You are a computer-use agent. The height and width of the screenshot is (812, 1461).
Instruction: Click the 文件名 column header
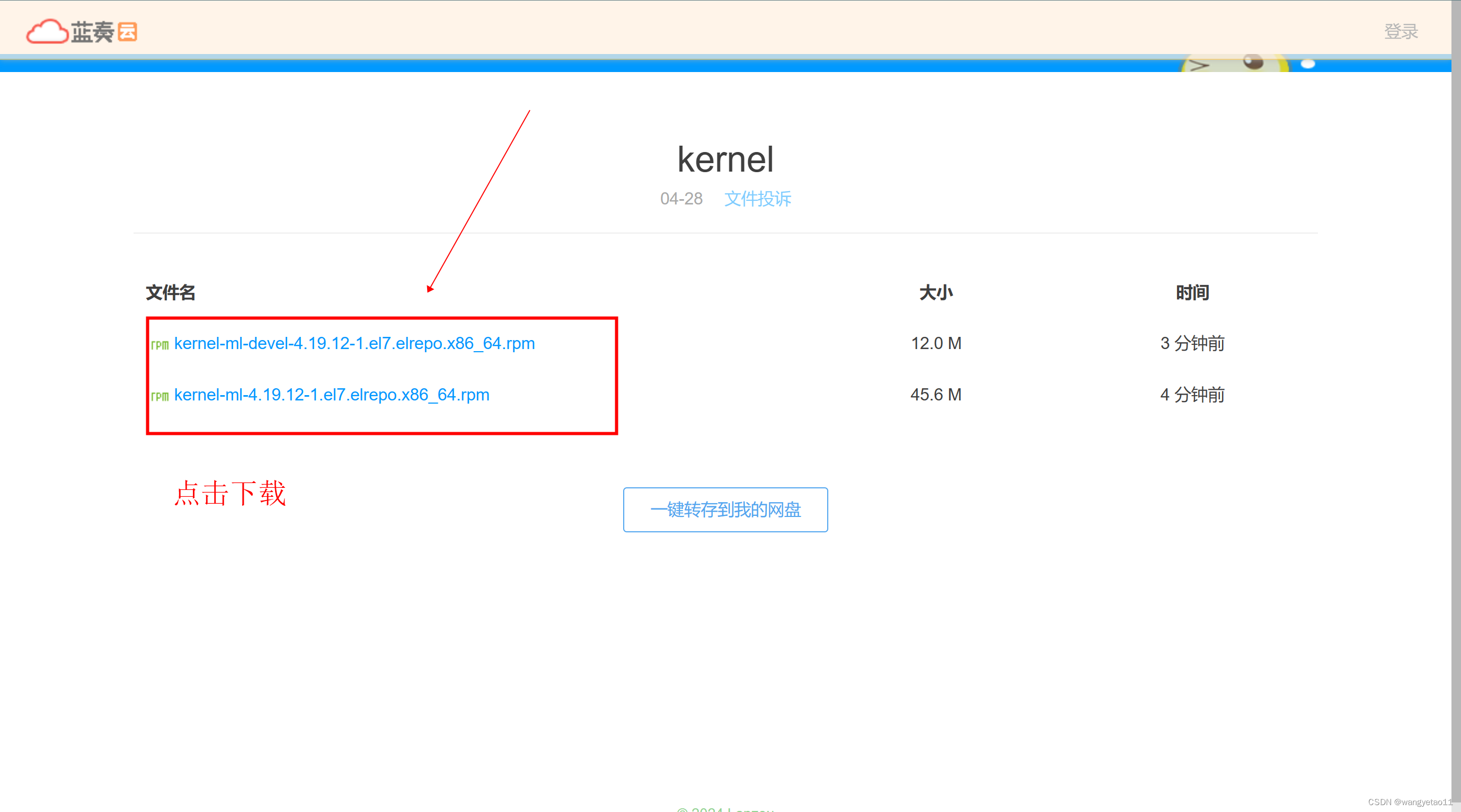(170, 292)
